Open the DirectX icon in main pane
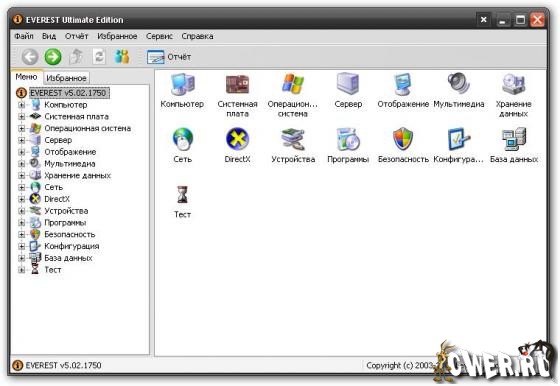 click(x=238, y=139)
